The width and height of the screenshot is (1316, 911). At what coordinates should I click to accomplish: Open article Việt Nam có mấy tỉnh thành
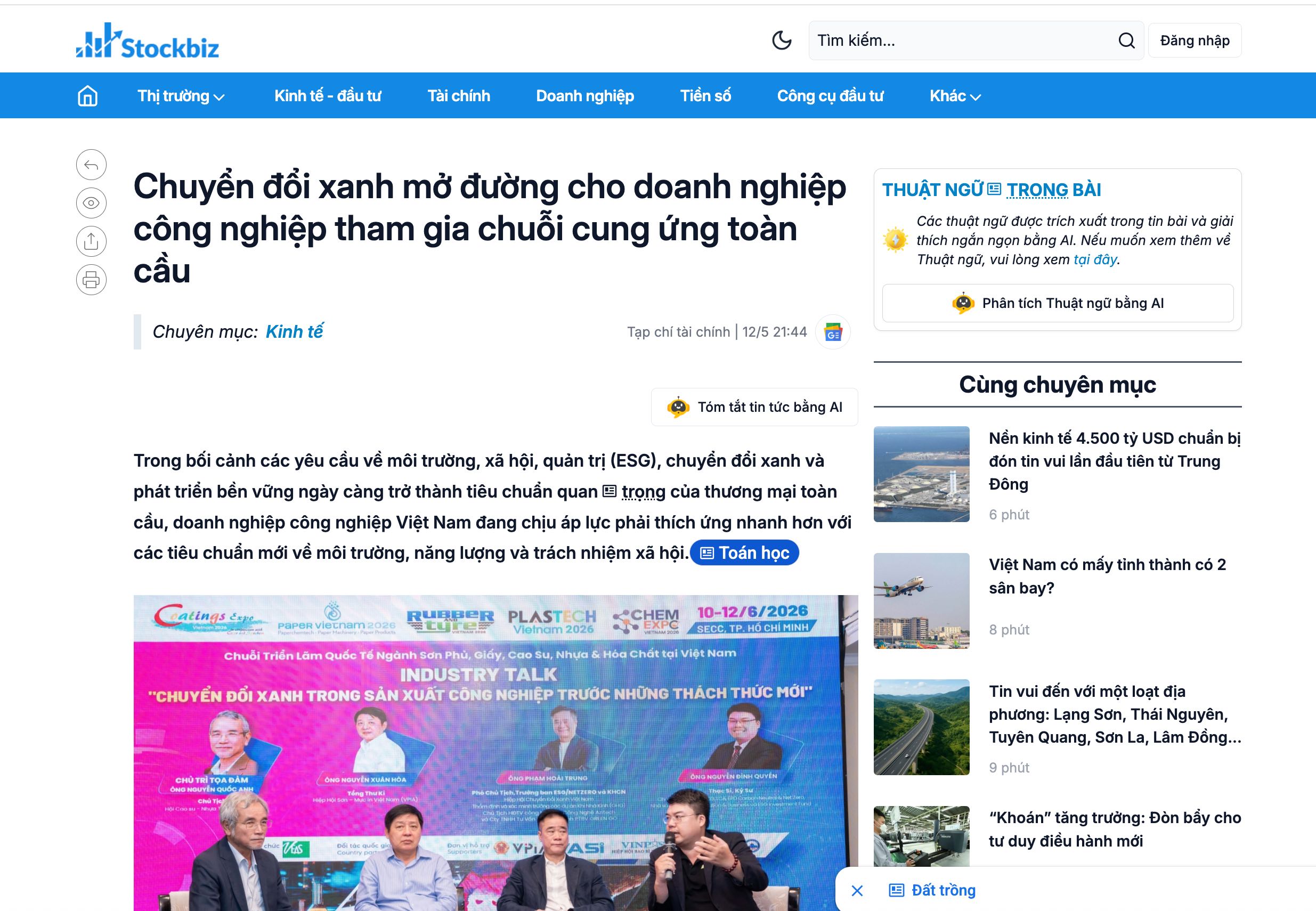(1107, 576)
